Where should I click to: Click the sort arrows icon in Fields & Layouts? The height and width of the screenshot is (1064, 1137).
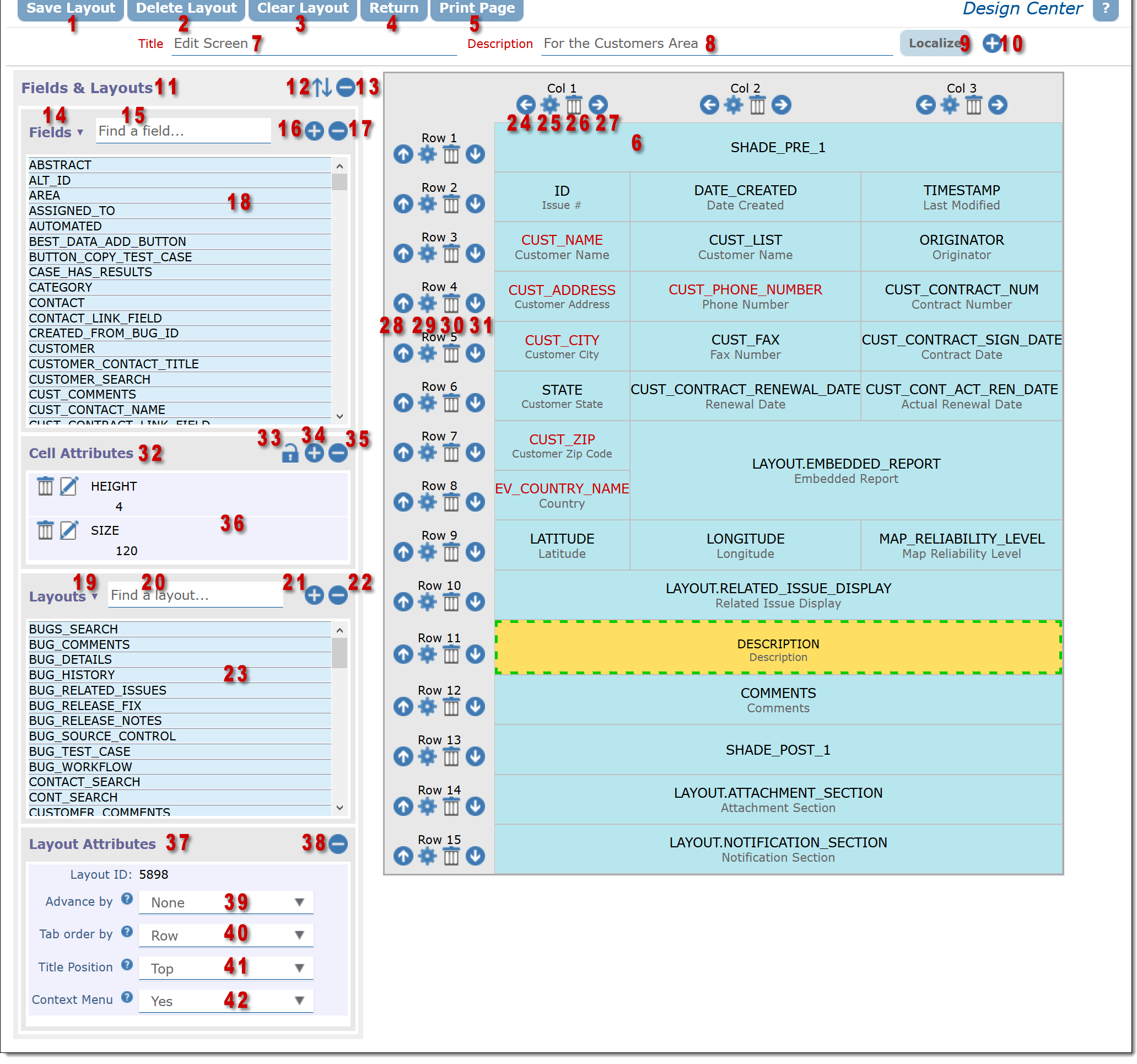point(322,87)
